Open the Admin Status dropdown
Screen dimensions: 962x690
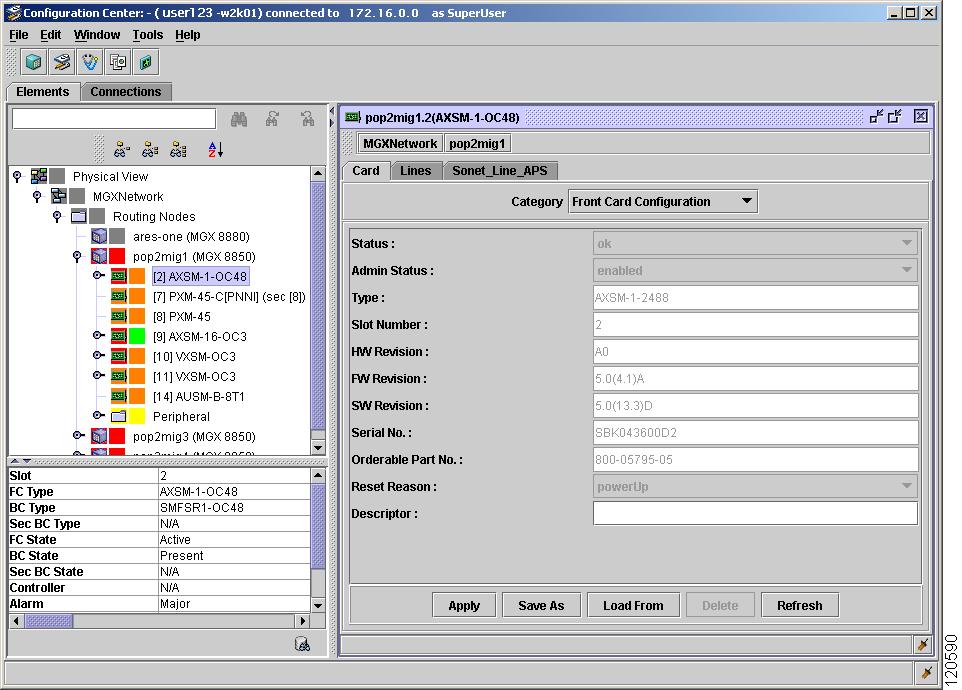[755, 270]
